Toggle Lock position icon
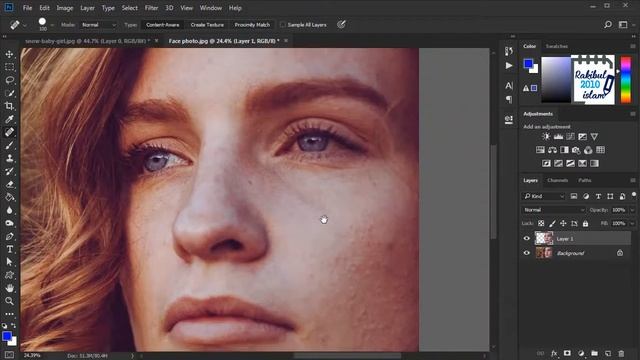 (563, 223)
